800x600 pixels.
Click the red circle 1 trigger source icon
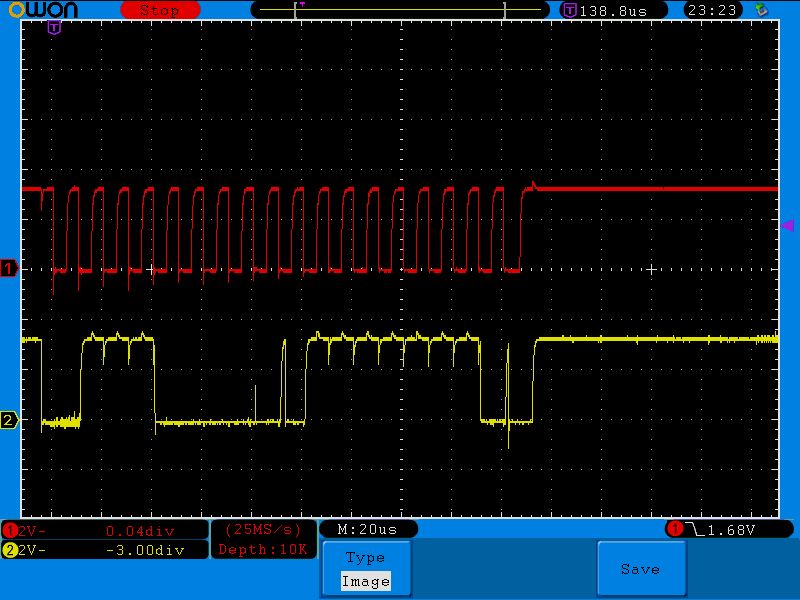coord(675,529)
